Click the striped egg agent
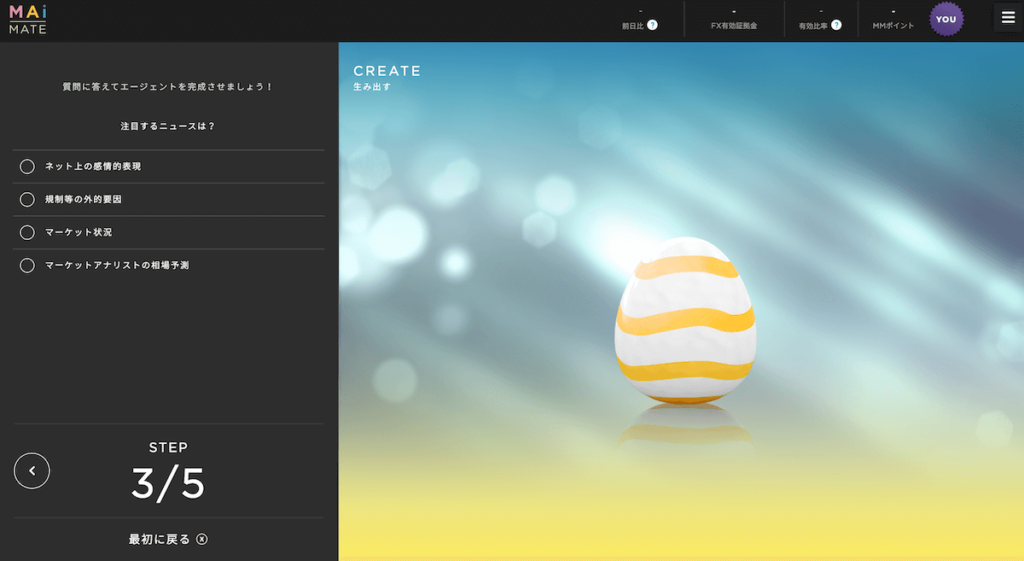 (684, 322)
